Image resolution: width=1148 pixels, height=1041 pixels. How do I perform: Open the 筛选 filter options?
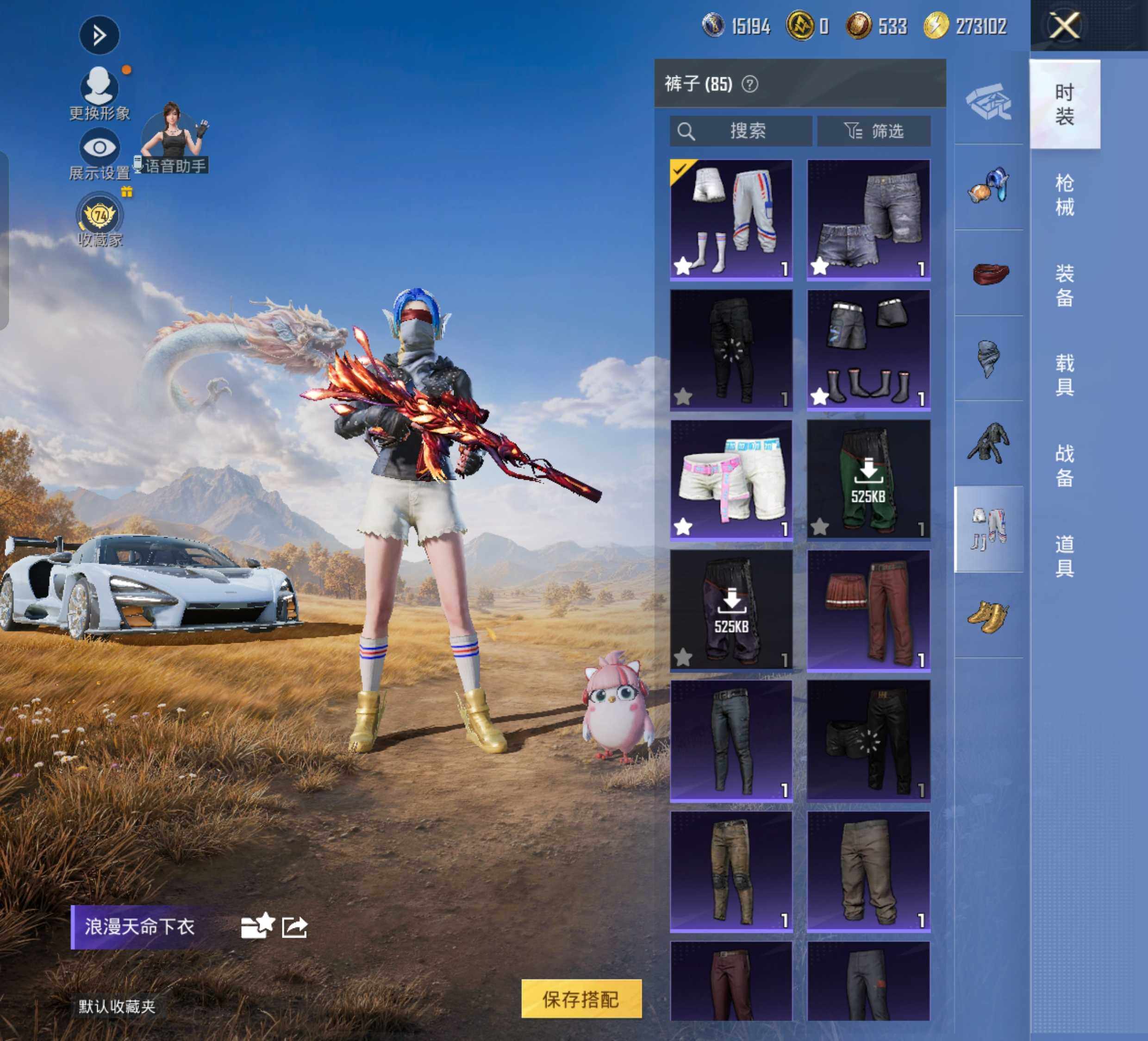[874, 131]
